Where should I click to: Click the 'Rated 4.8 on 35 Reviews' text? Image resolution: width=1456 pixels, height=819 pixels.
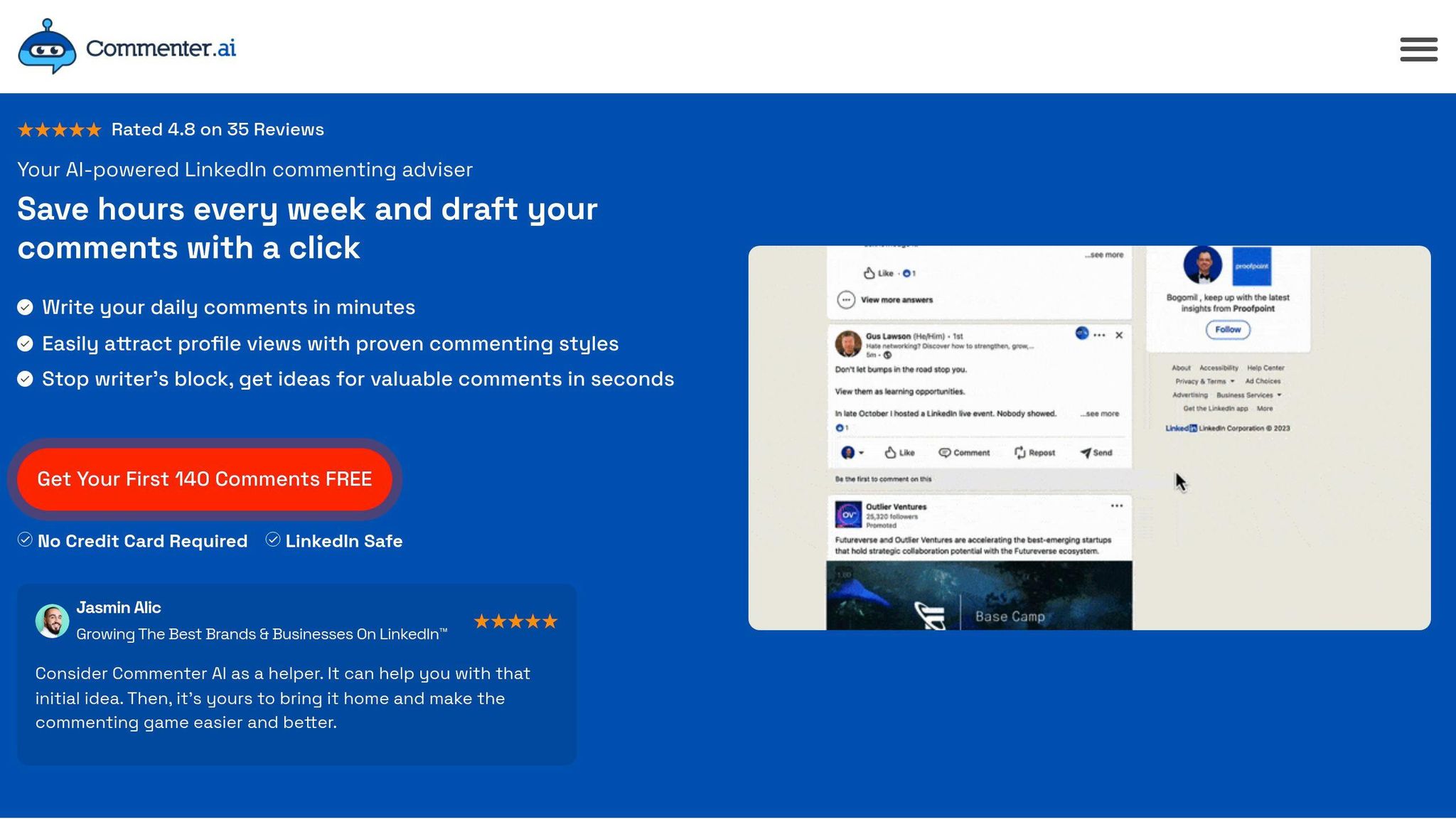(218, 129)
